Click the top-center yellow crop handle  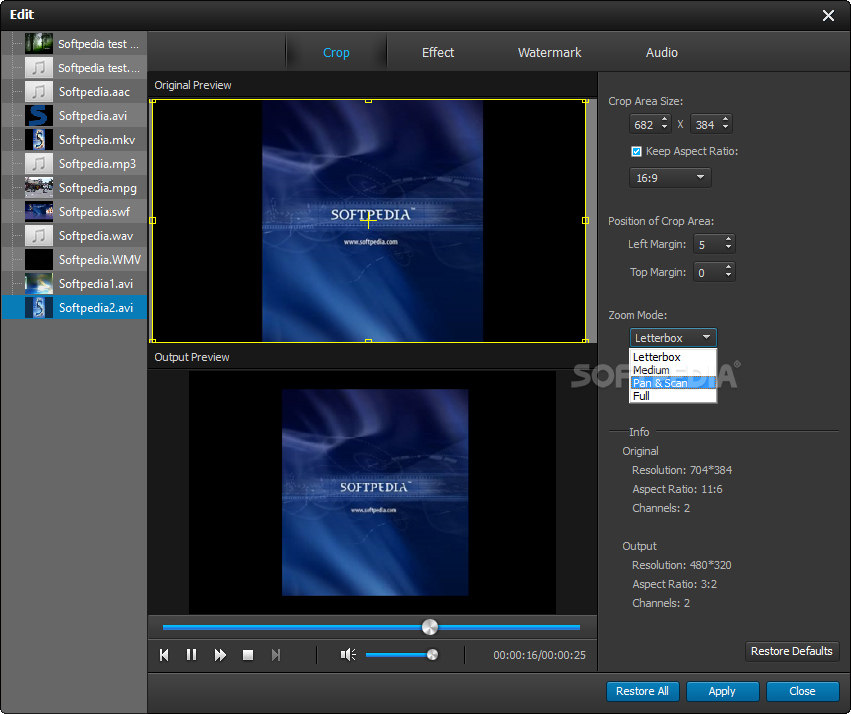[369, 101]
